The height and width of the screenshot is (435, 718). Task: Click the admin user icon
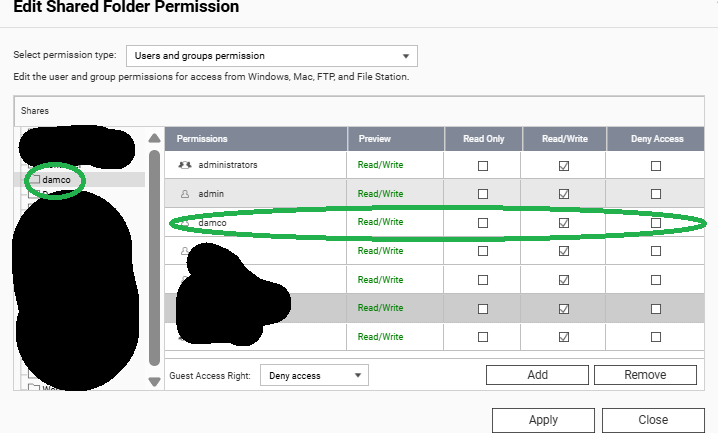[x=184, y=193]
